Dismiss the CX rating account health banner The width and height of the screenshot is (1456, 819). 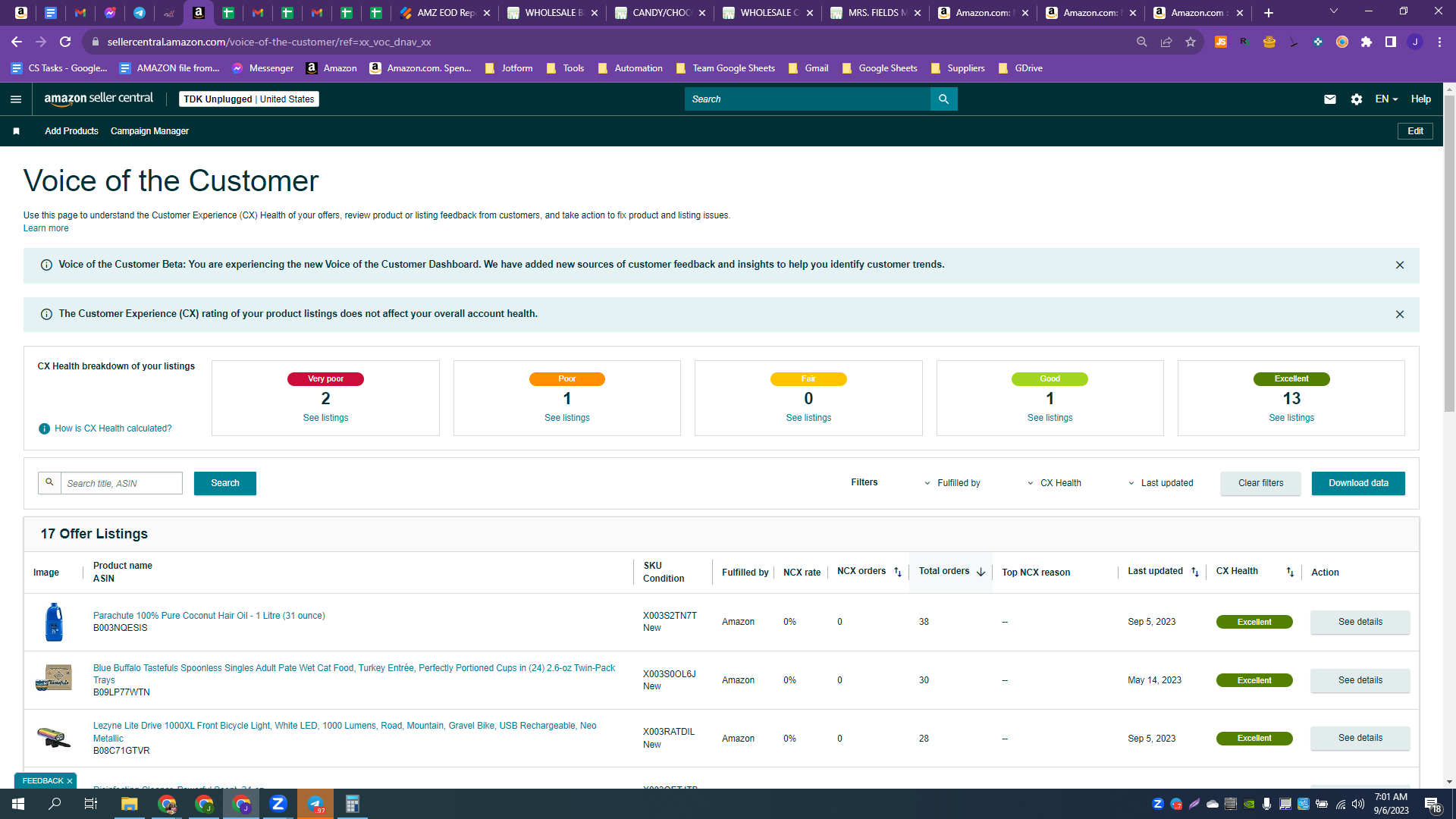pos(1400,315)
